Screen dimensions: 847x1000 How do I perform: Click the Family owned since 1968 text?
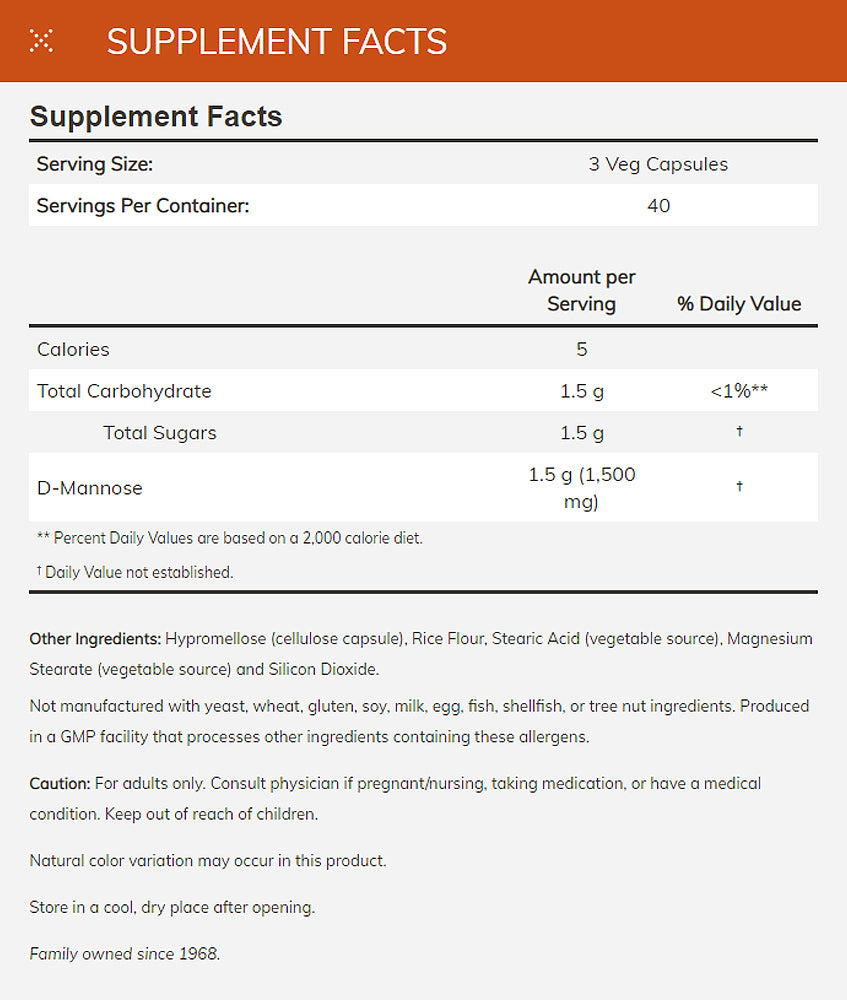tap(124, 953)
